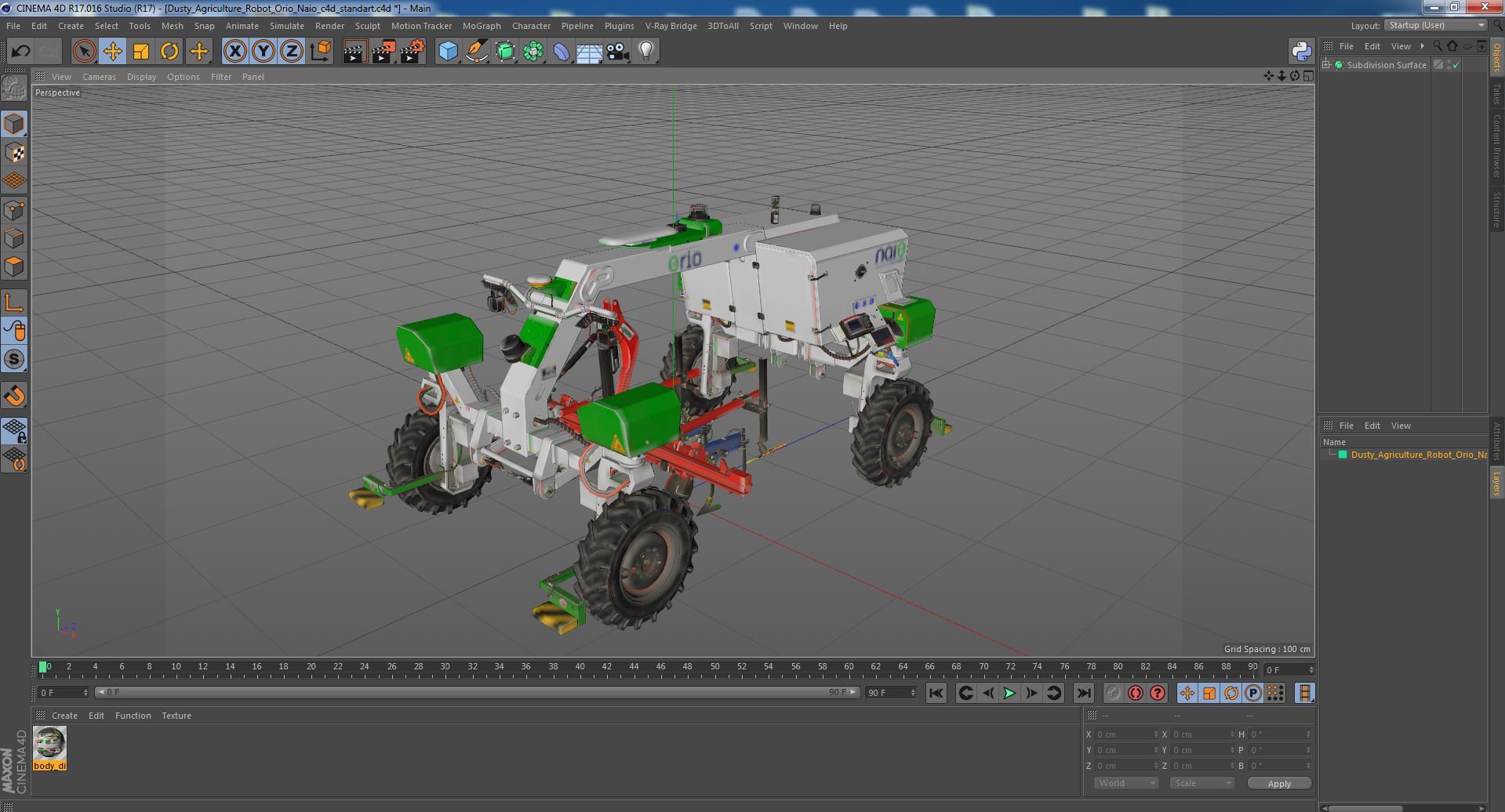Open the viewport Display menu
Screen dimensions: 1505x812
(141, 77)
